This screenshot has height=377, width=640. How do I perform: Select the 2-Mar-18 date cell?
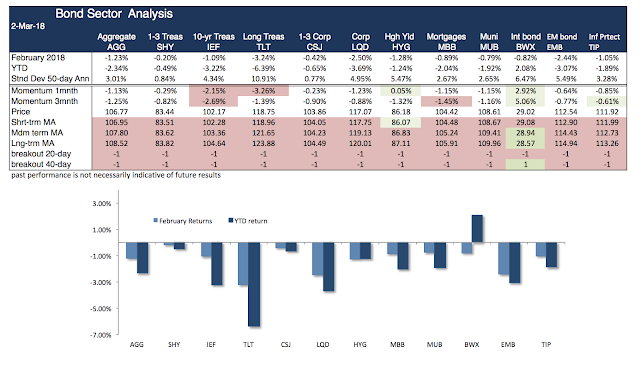pyautogui.click(x=28, y=26)
